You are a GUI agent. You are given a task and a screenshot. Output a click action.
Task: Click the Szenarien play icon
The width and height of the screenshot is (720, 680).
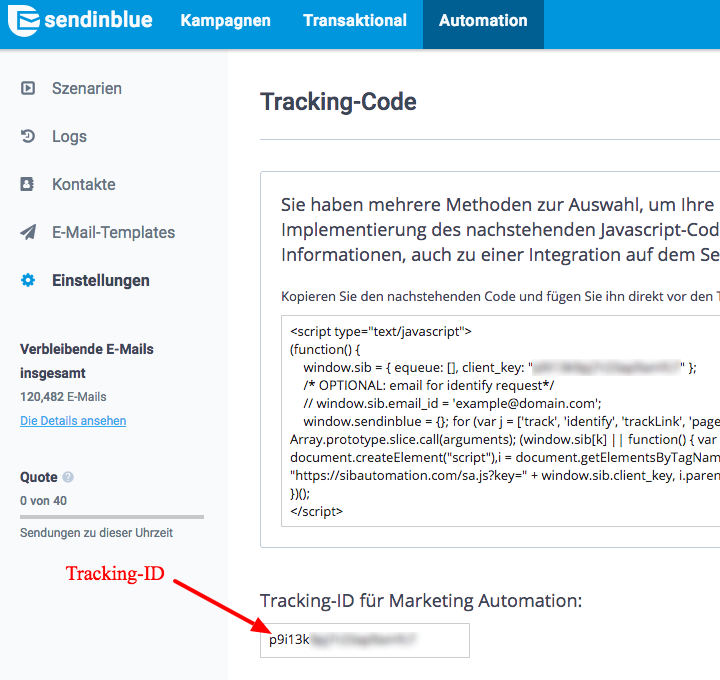click(28, 88)
